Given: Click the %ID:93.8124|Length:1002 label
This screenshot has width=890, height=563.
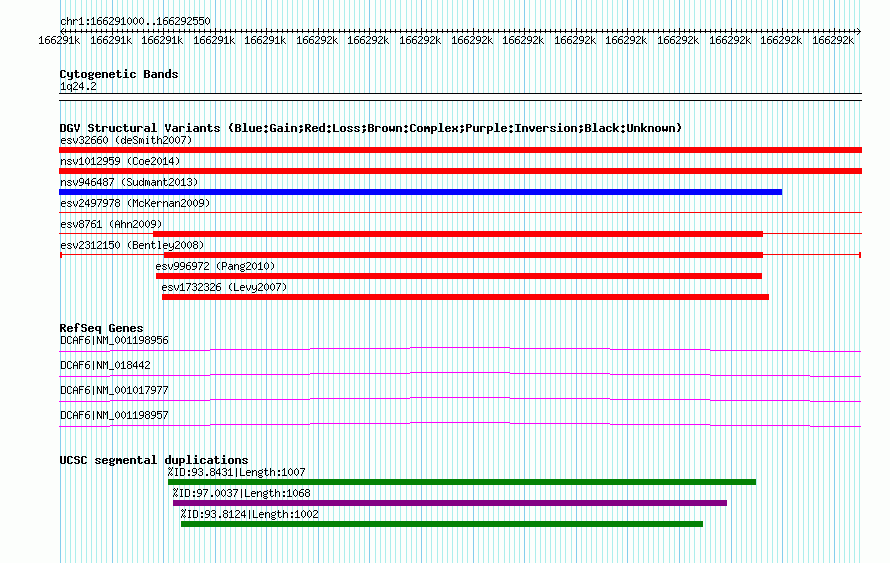Looking at the screenshot, I should [x=250, y=514].
